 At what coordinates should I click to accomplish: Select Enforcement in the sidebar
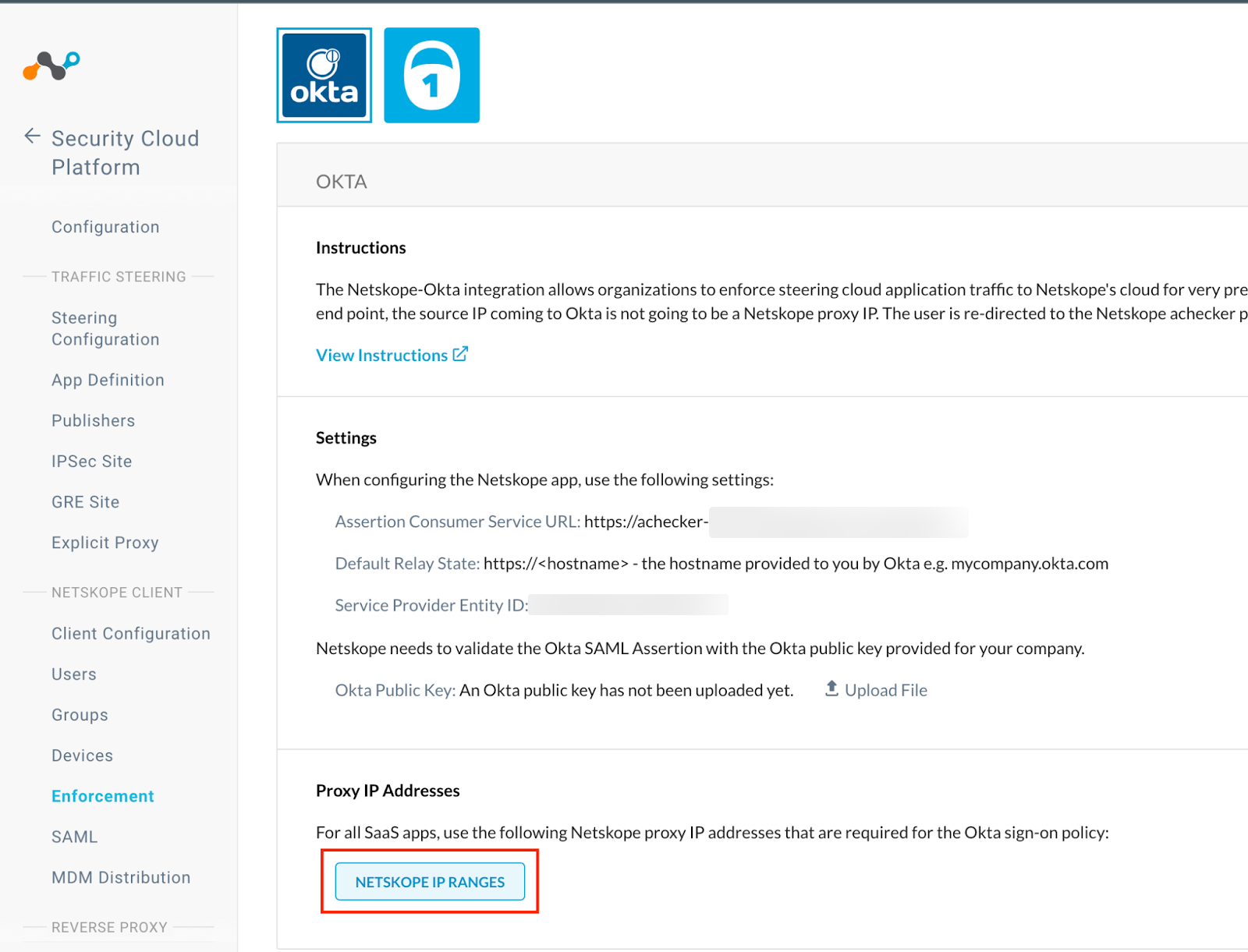pos(102,795)
